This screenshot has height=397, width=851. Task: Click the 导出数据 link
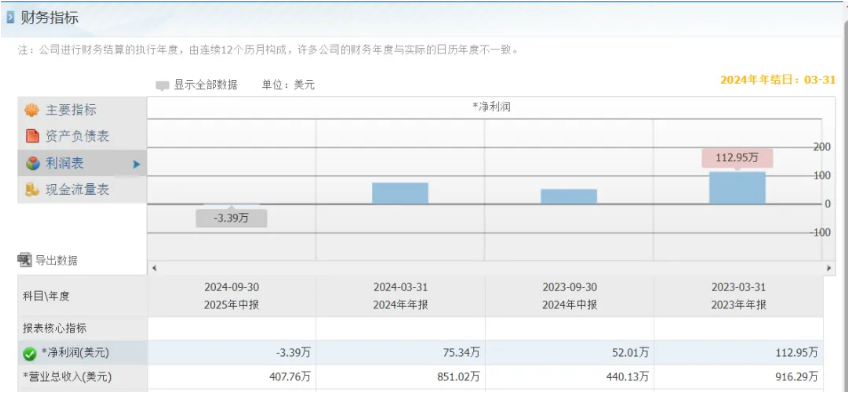[x=56, y=261]
